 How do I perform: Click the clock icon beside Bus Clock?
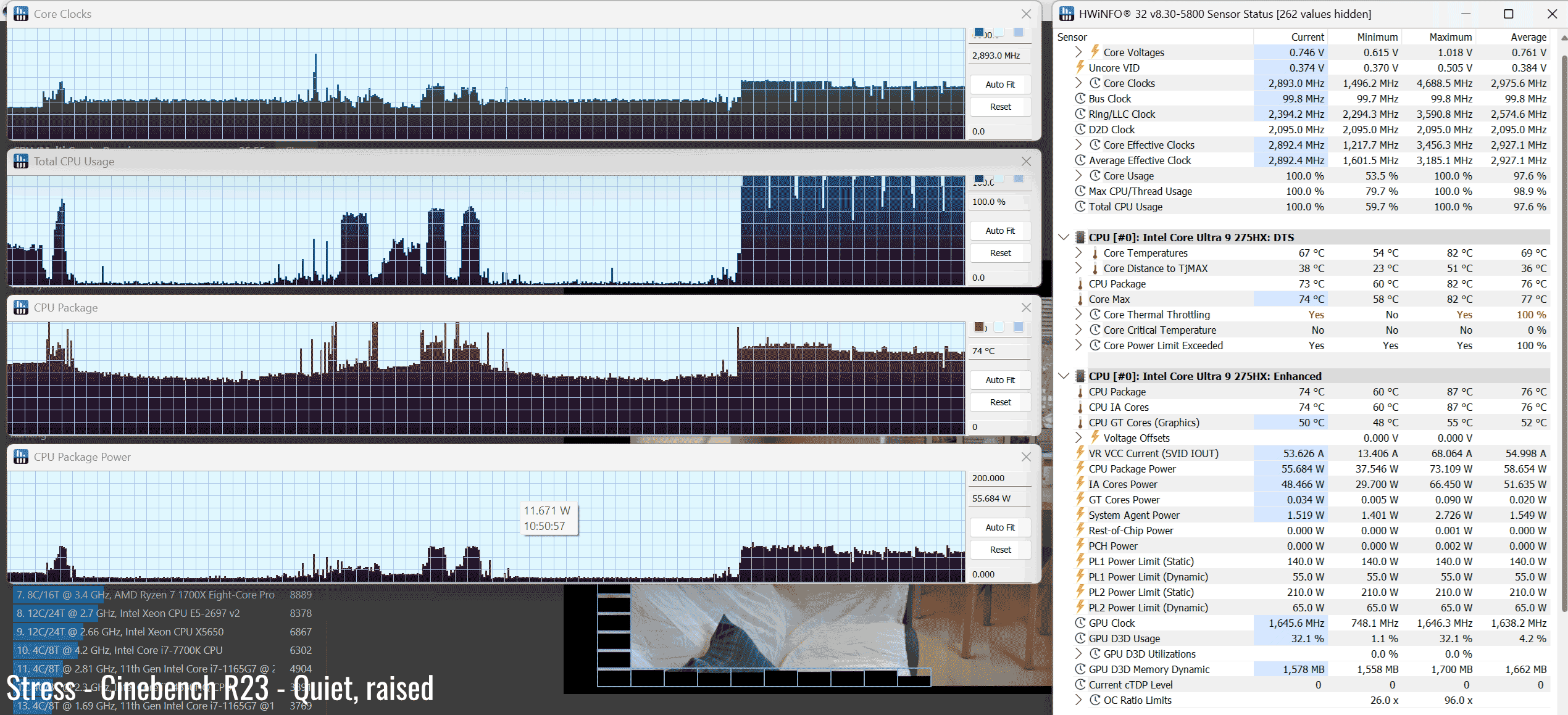(x=1080, y=99)
